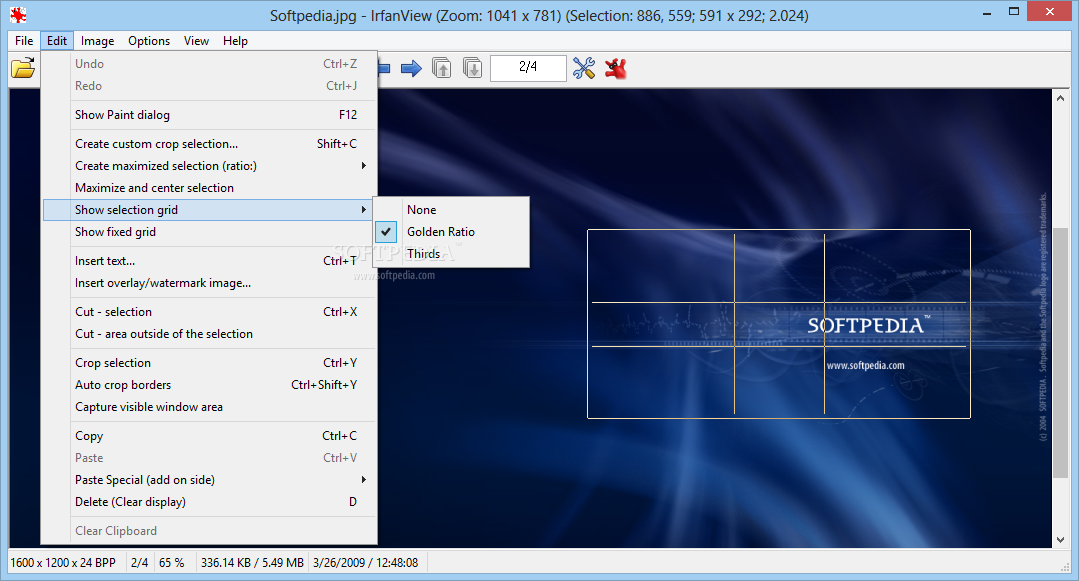
Task: Click the 336.14 KB / 5.49 MB status
Action: pyautogui.click(x=252, y=562)
